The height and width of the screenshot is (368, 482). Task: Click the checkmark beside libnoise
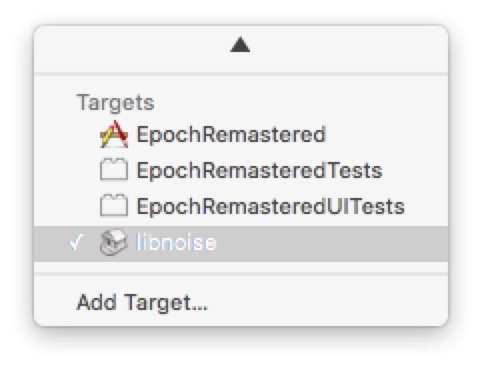coord(76,242)
